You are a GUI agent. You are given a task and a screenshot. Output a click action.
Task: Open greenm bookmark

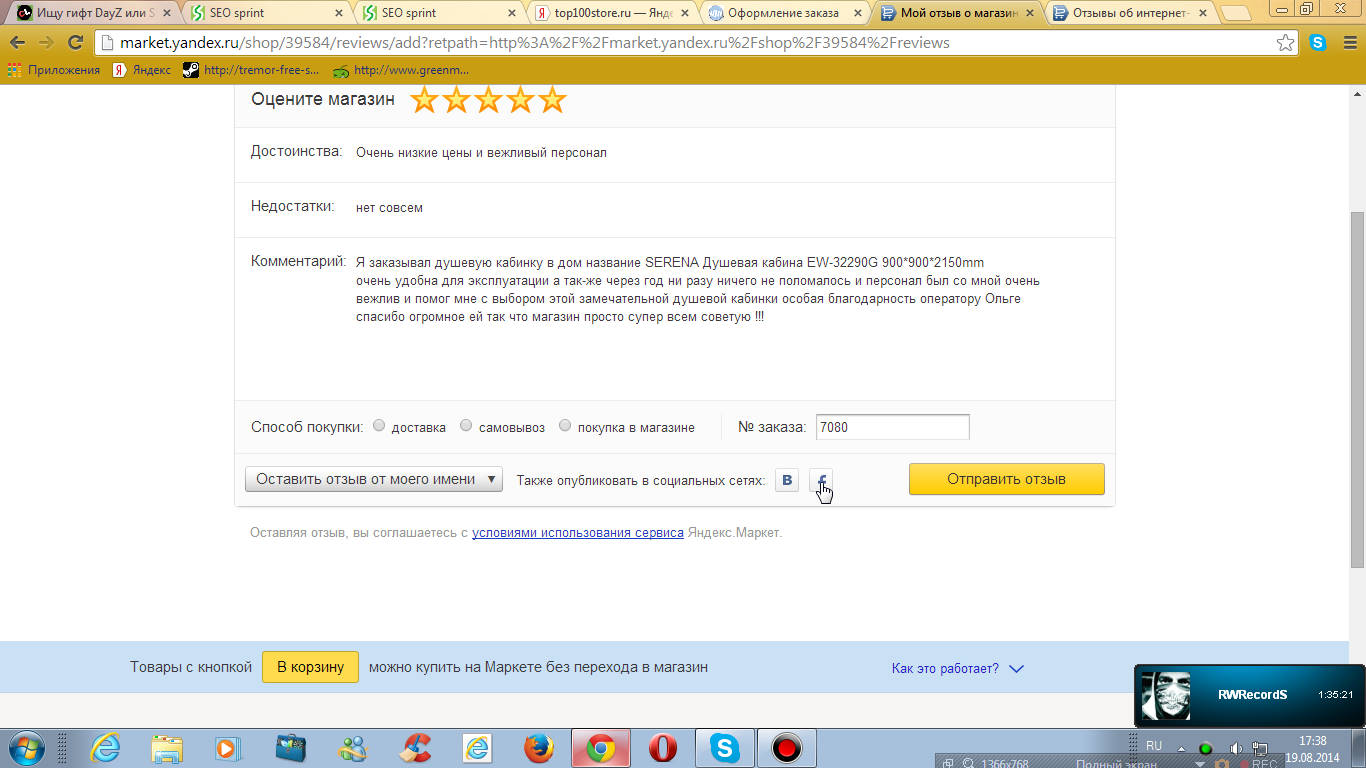[x=401, y=70]
